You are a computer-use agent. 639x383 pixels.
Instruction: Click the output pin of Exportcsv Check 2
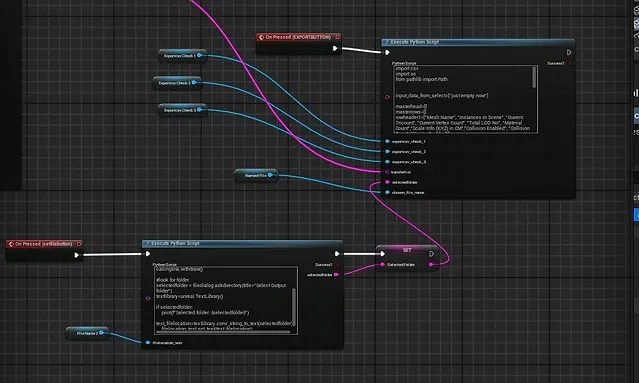[194, 82]
